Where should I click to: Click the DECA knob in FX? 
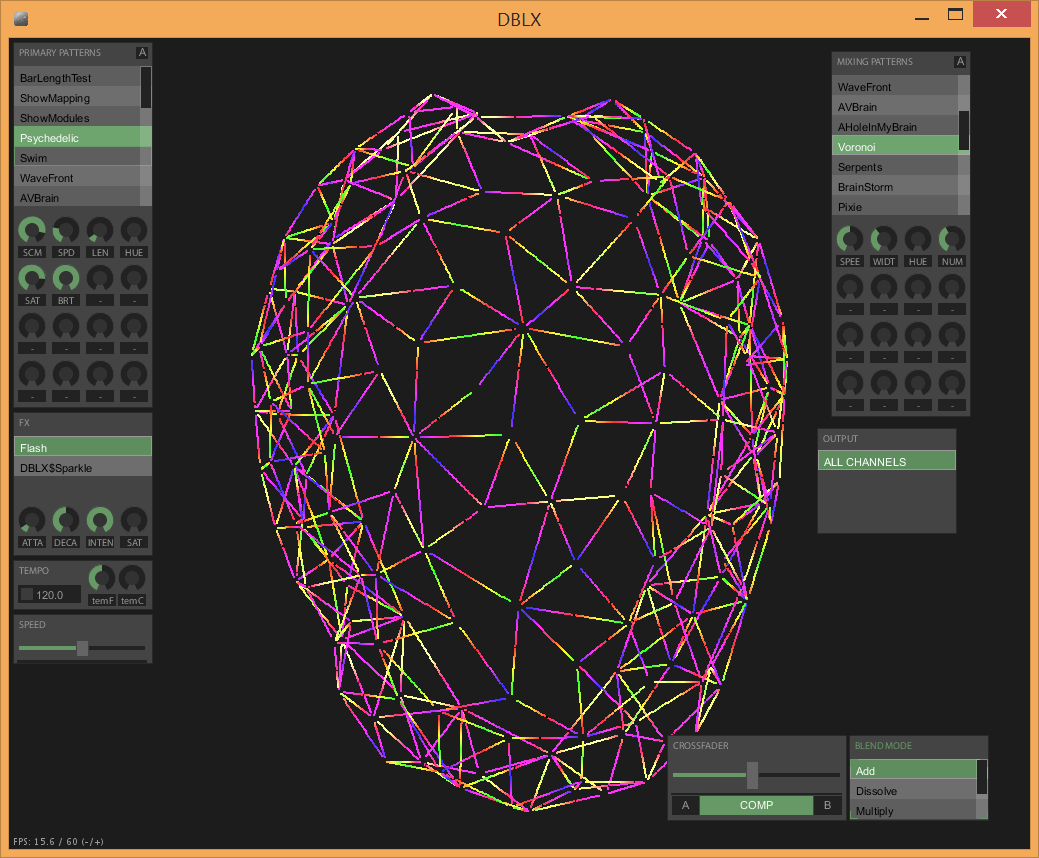tap(66, 520)
